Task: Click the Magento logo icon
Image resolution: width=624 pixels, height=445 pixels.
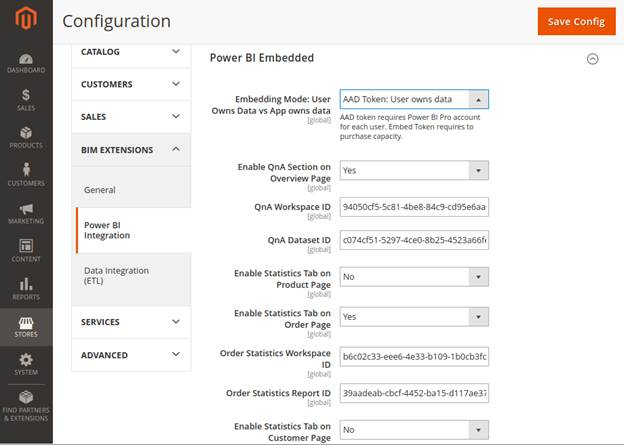Action: coord(26,18)
